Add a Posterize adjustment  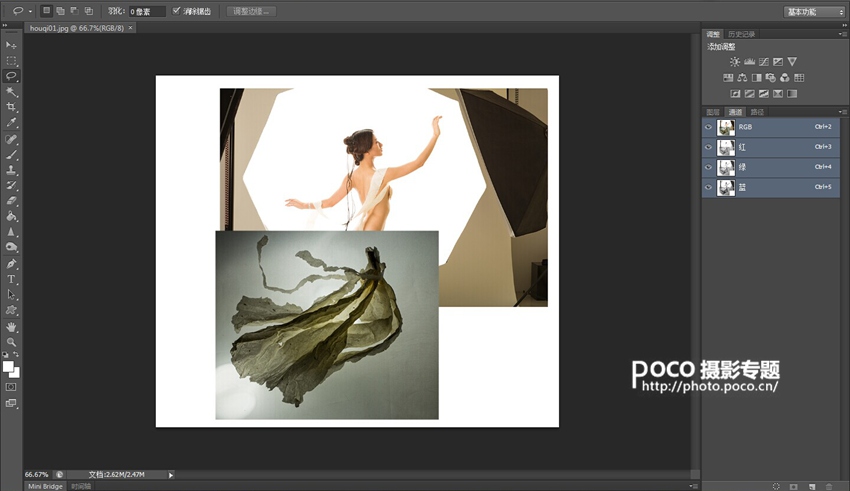749,94
